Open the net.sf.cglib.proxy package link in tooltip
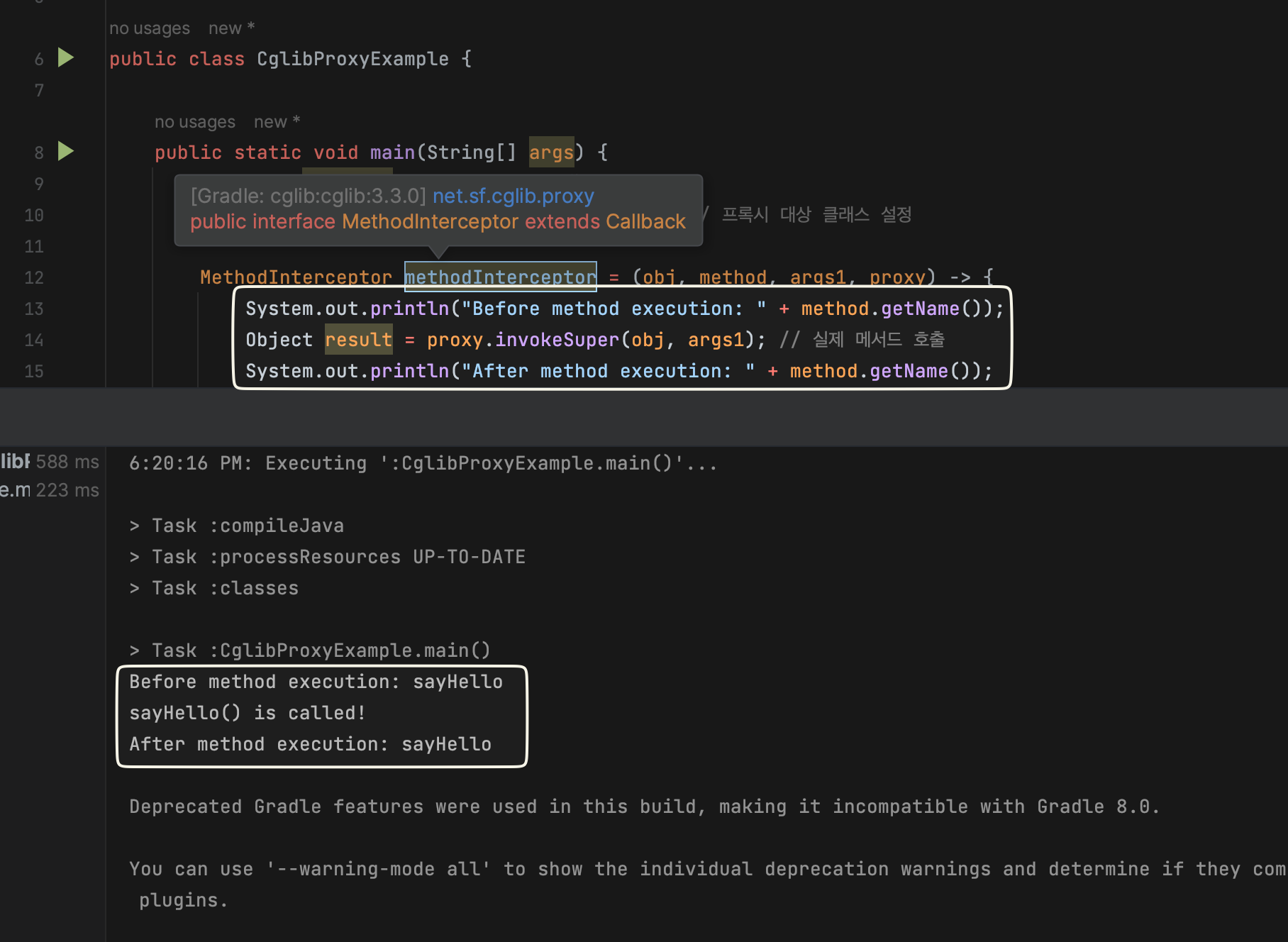1288x942 pixels. click(x=513, y=196)
